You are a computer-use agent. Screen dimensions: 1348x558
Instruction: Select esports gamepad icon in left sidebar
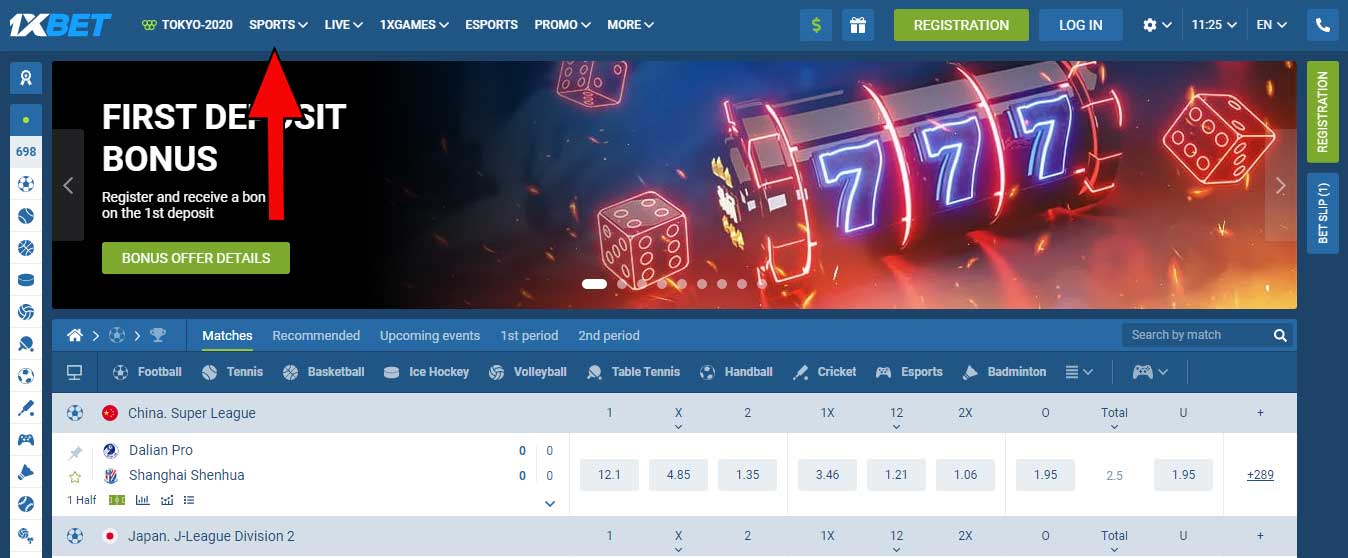coord(25,440)
